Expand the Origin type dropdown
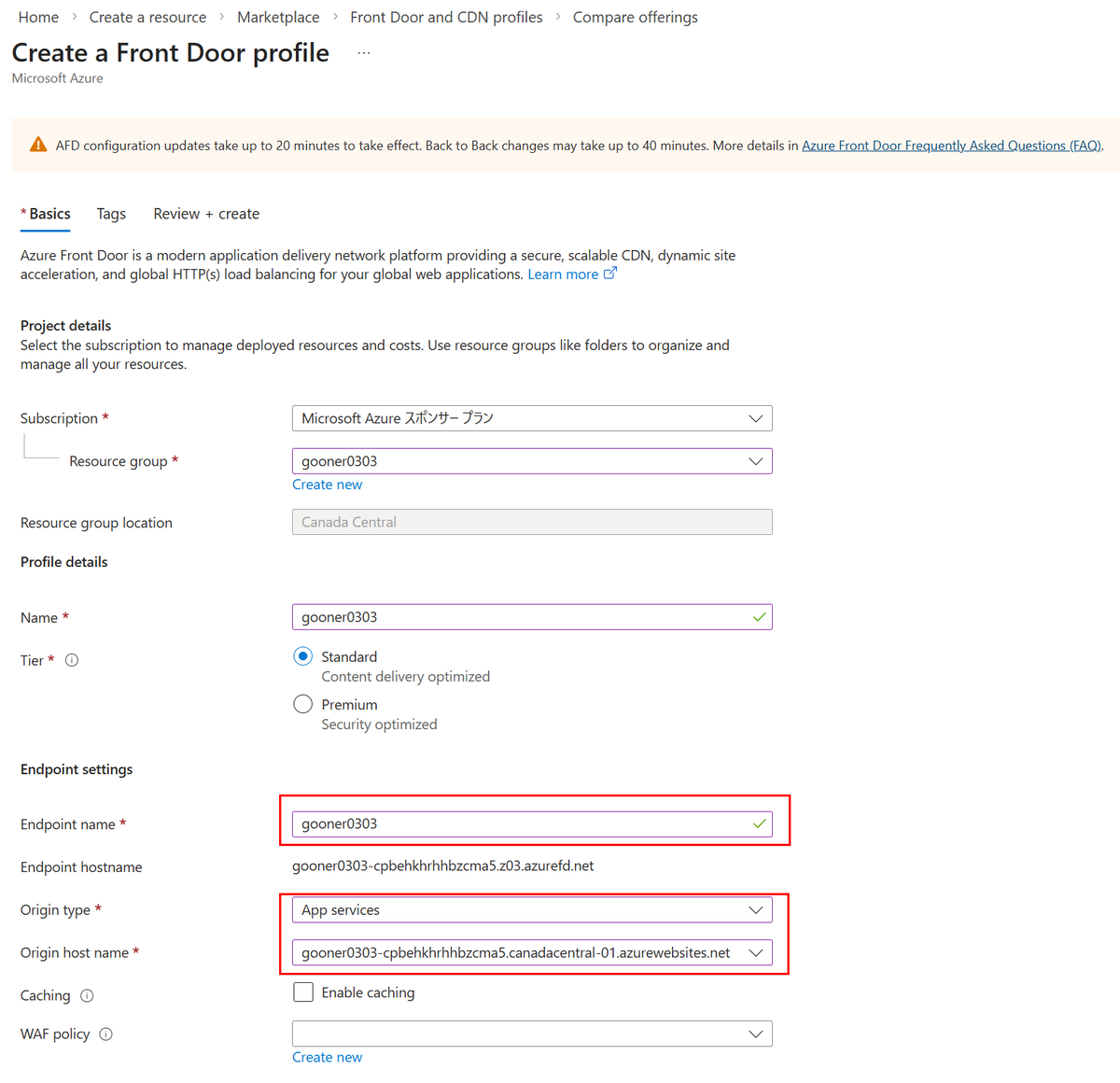The height and width of the screenshot is (1083, 1120). (x=532, y=910)
